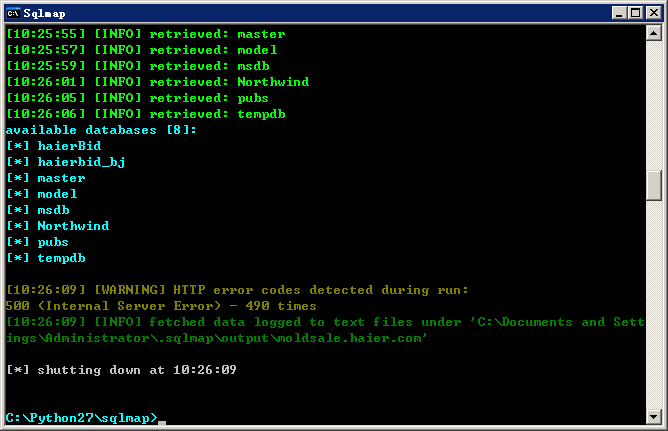
Task: Click the Sqlmap title bar text
Action: pyautogui.click(x=44, y=14)
